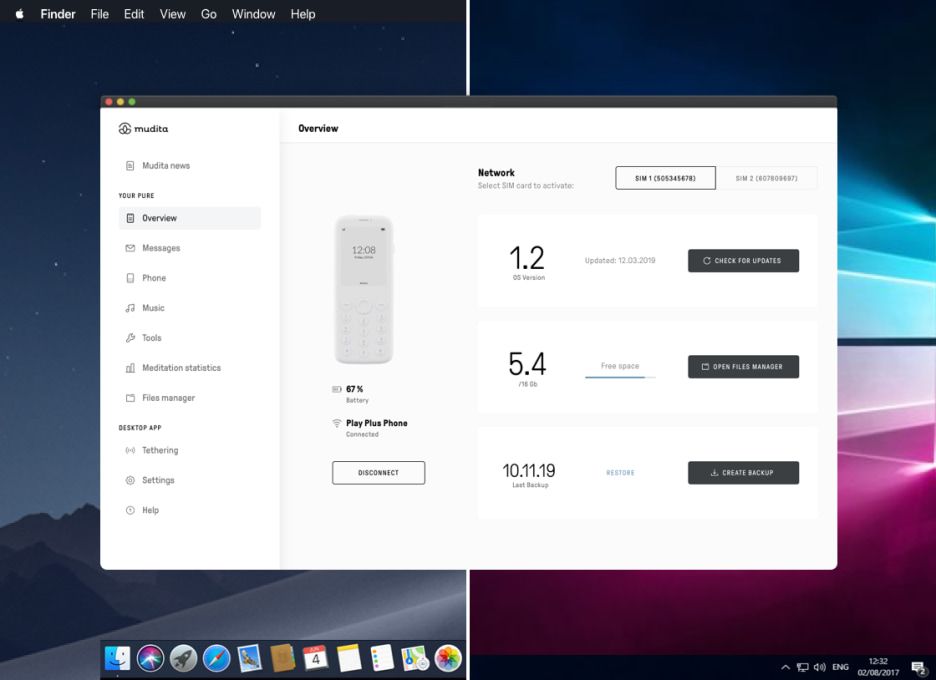Open Launchpad rocket icon in Dock
Screen dimensions: 936x680
click(x=183, y=659)
